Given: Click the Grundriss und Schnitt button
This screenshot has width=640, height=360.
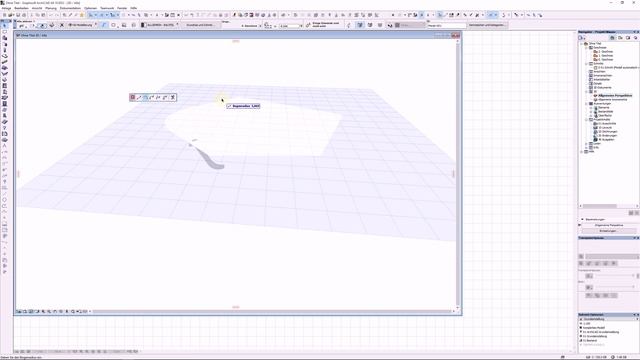Looking at the screenshot, I should [x=200, y=25].
